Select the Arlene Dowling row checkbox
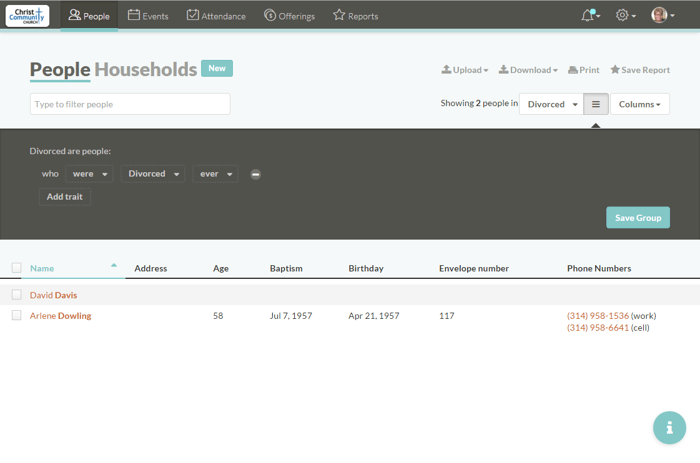The height and width of the screenshot is (463, 700). pyautogui.click(x=16, y=315)
